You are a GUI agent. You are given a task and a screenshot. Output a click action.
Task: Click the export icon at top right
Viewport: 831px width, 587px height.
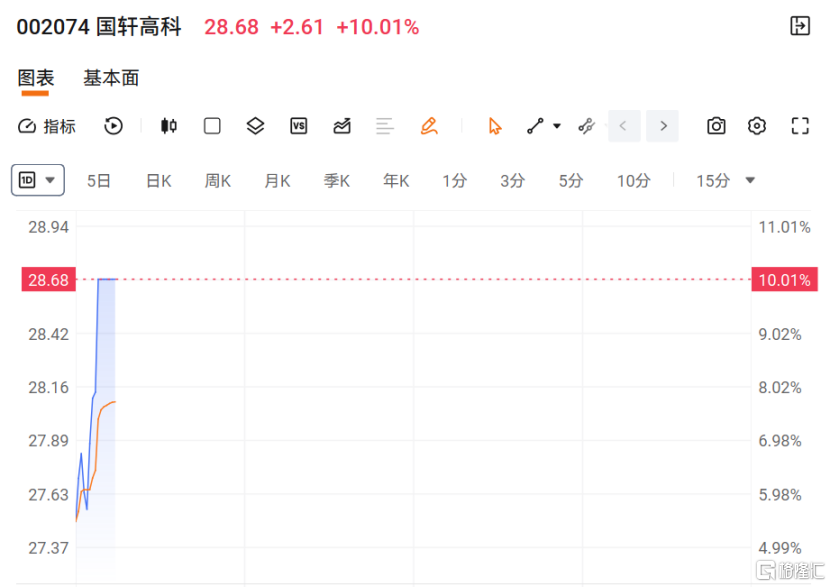800,25
